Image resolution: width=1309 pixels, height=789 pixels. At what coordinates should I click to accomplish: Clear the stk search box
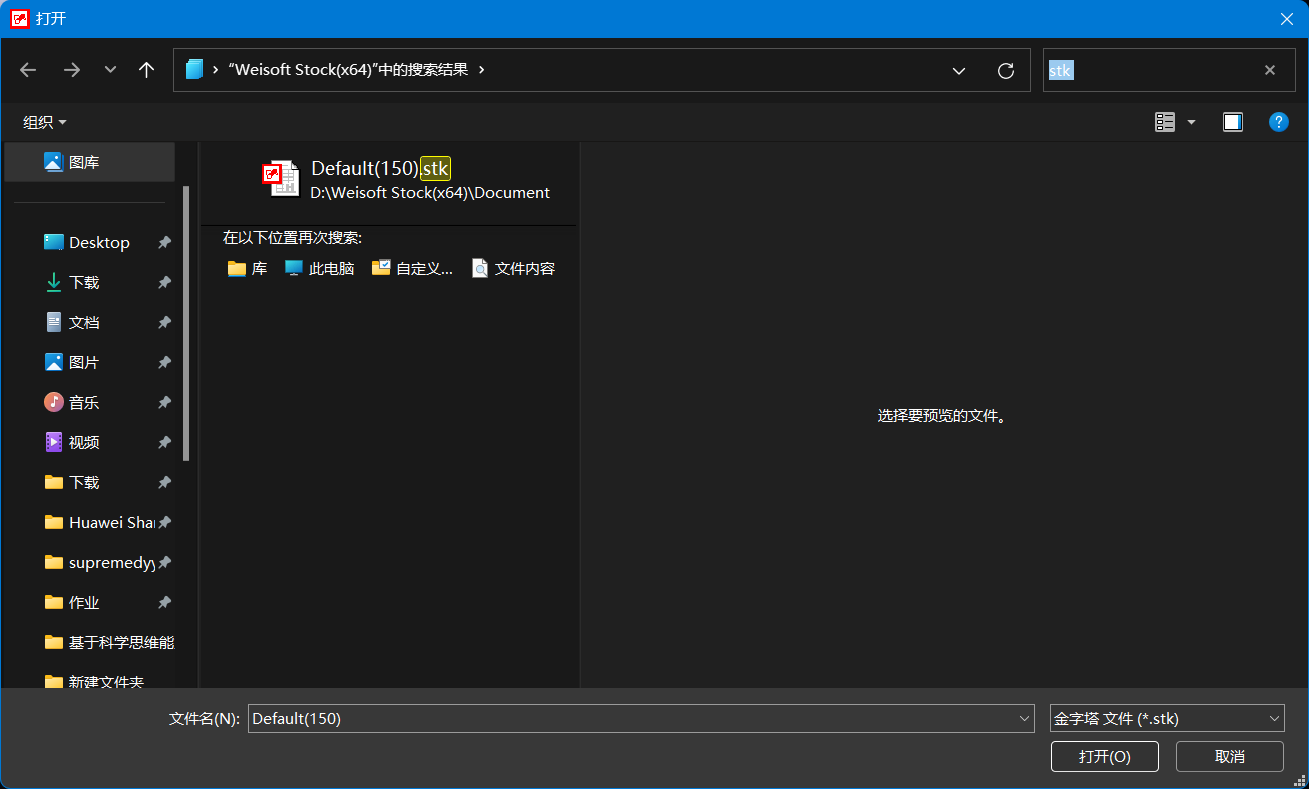pyautogui.click(x=1270, y=70)
